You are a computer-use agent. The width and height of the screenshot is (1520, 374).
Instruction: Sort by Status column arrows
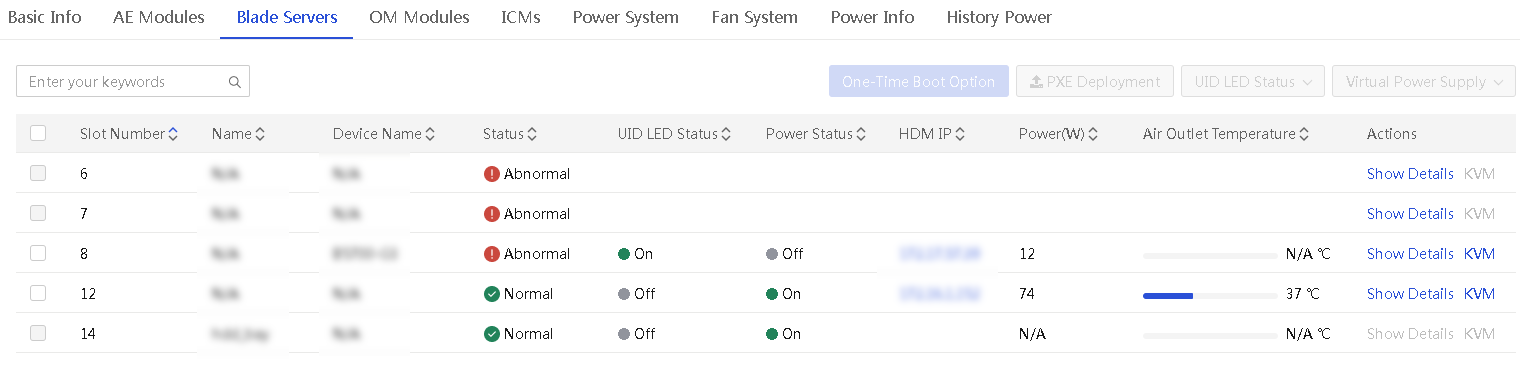click(x=532, y=134)
